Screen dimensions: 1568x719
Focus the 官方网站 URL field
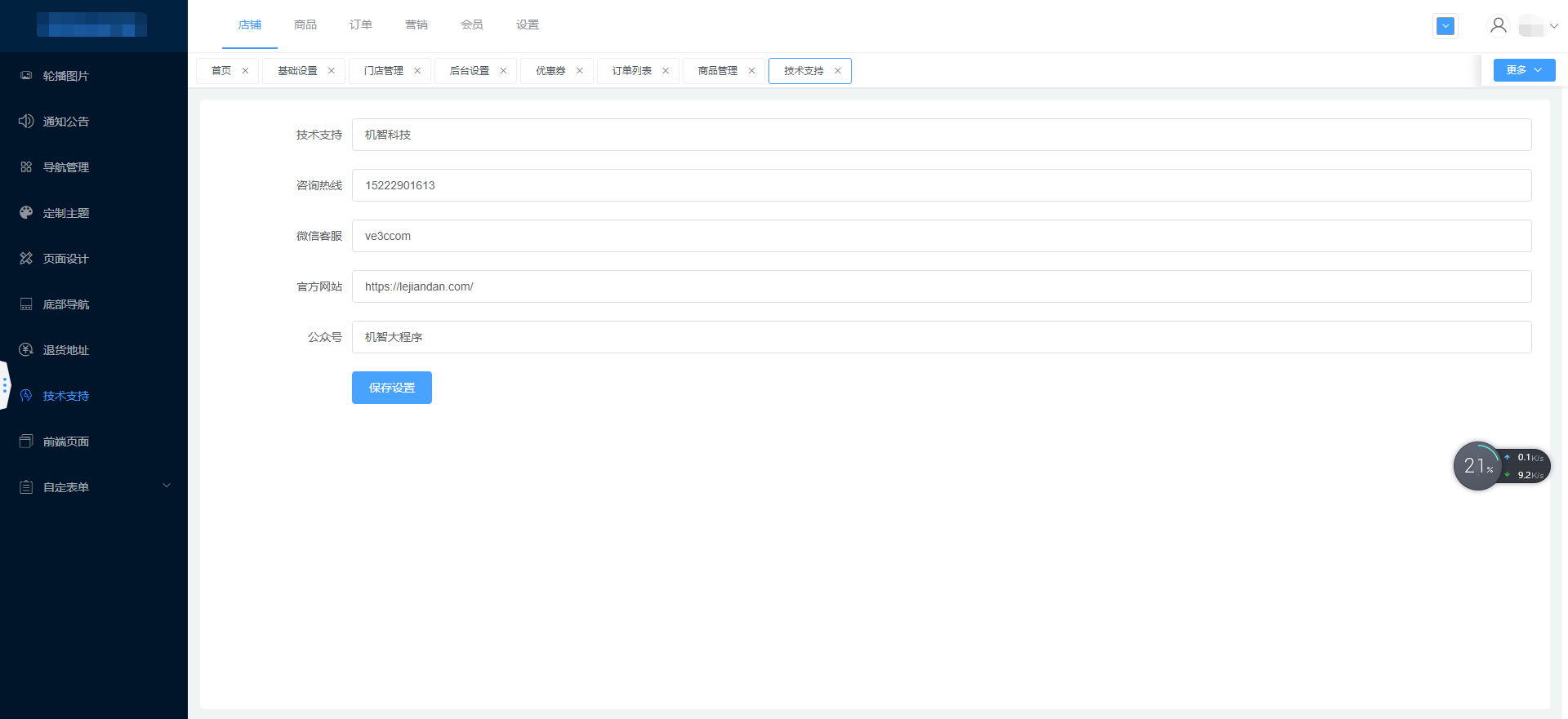(942, 286)
